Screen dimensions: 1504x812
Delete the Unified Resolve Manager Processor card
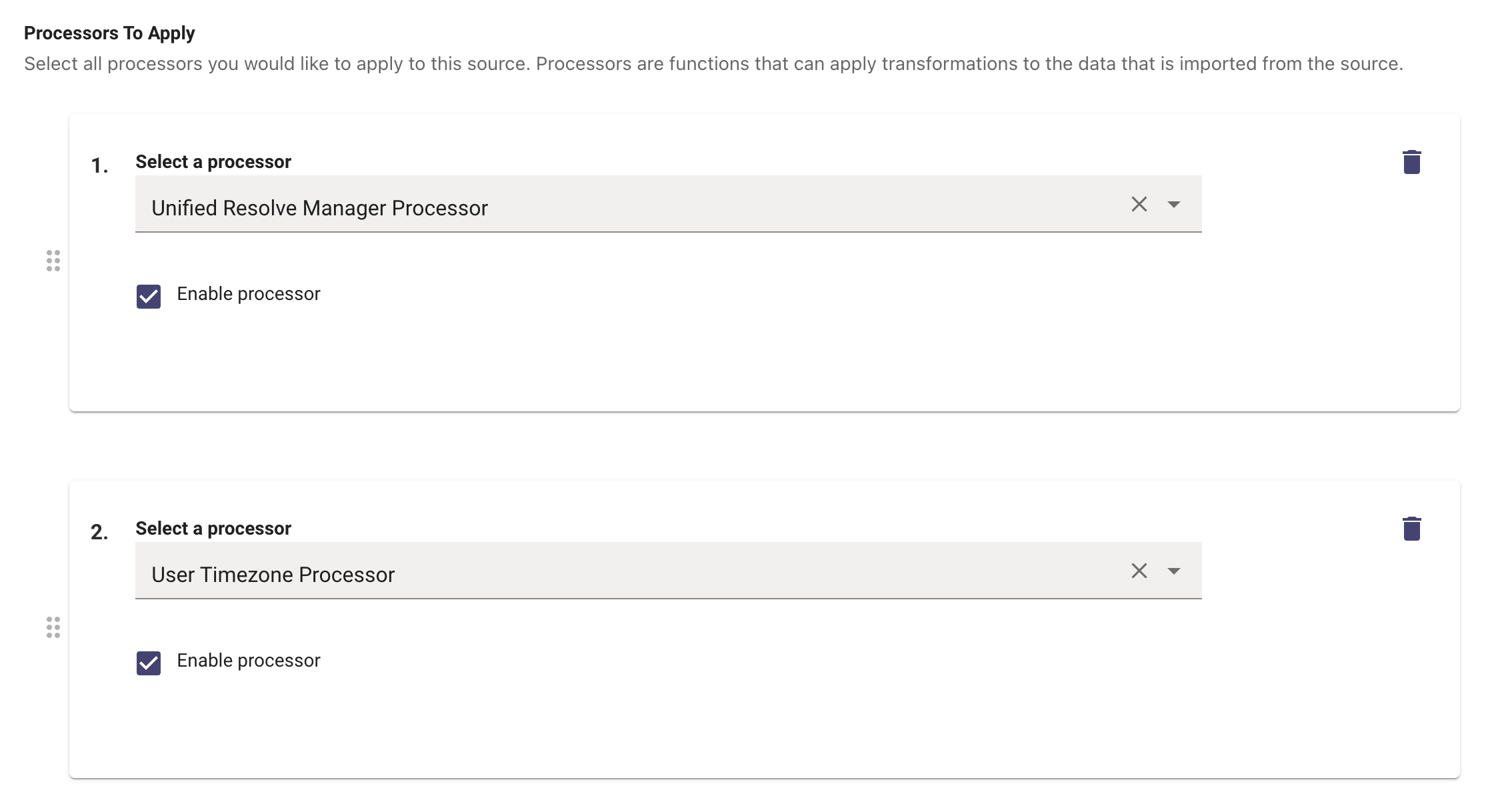(x=1411, y=162)
